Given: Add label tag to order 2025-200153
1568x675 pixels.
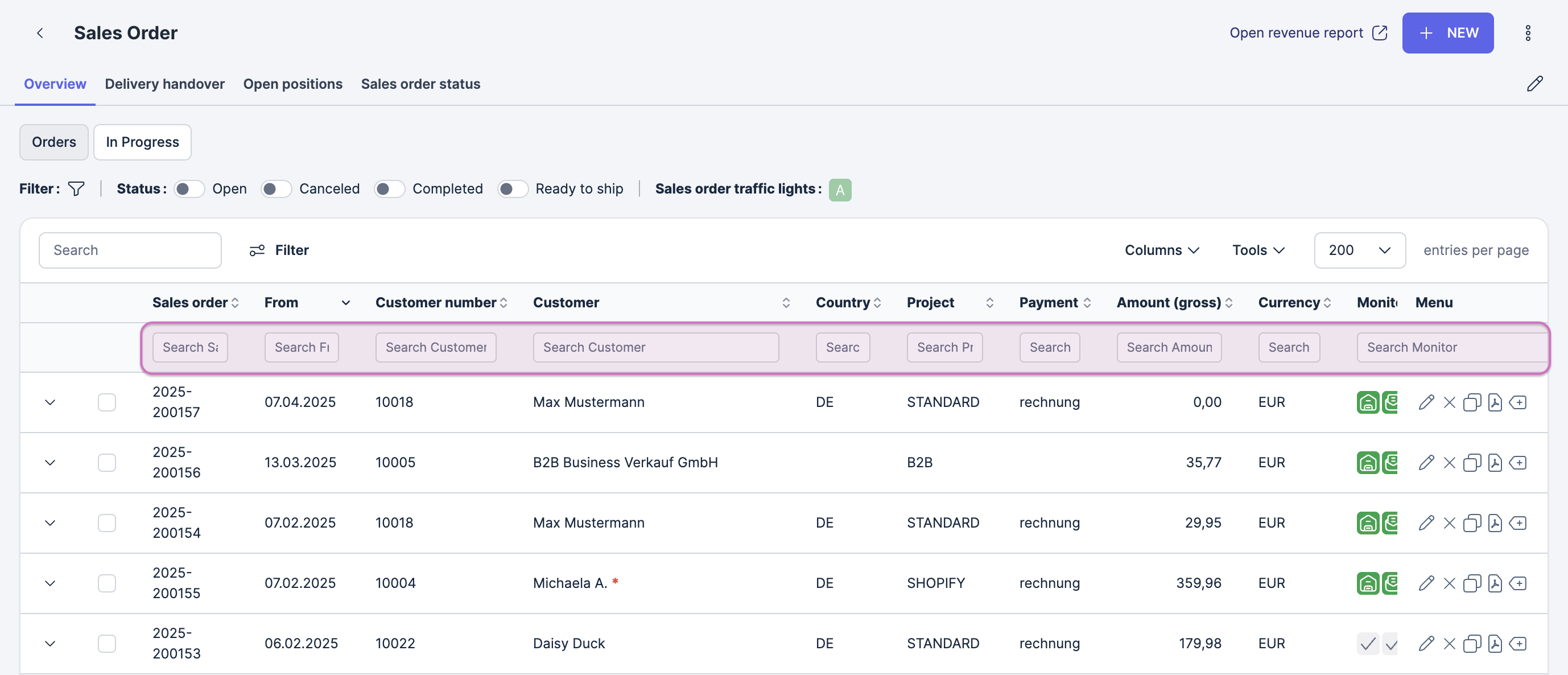Looking at the screenshot, I should click(x=1518, y=643).
